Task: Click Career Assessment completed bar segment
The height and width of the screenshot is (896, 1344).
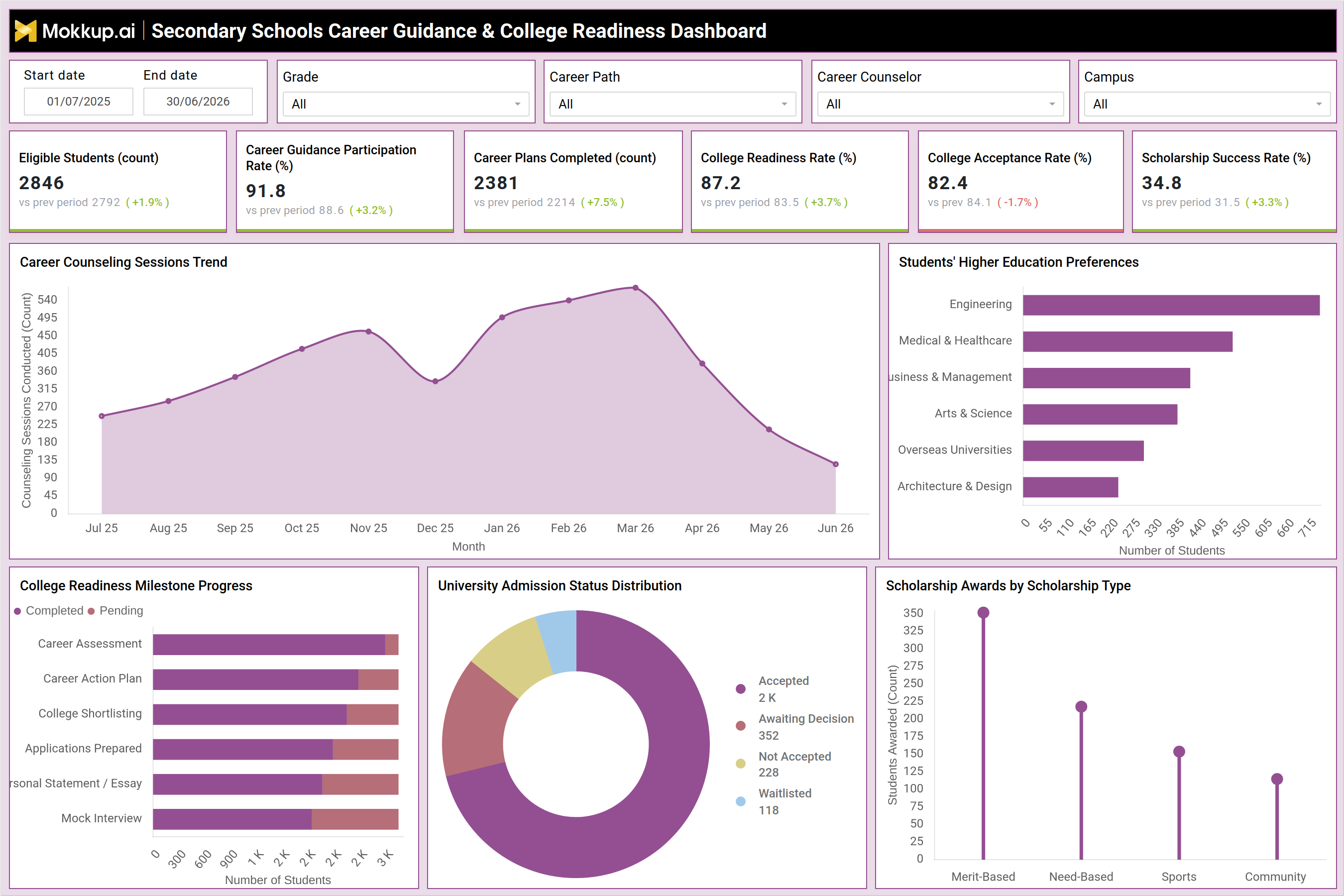Action: 269,645
